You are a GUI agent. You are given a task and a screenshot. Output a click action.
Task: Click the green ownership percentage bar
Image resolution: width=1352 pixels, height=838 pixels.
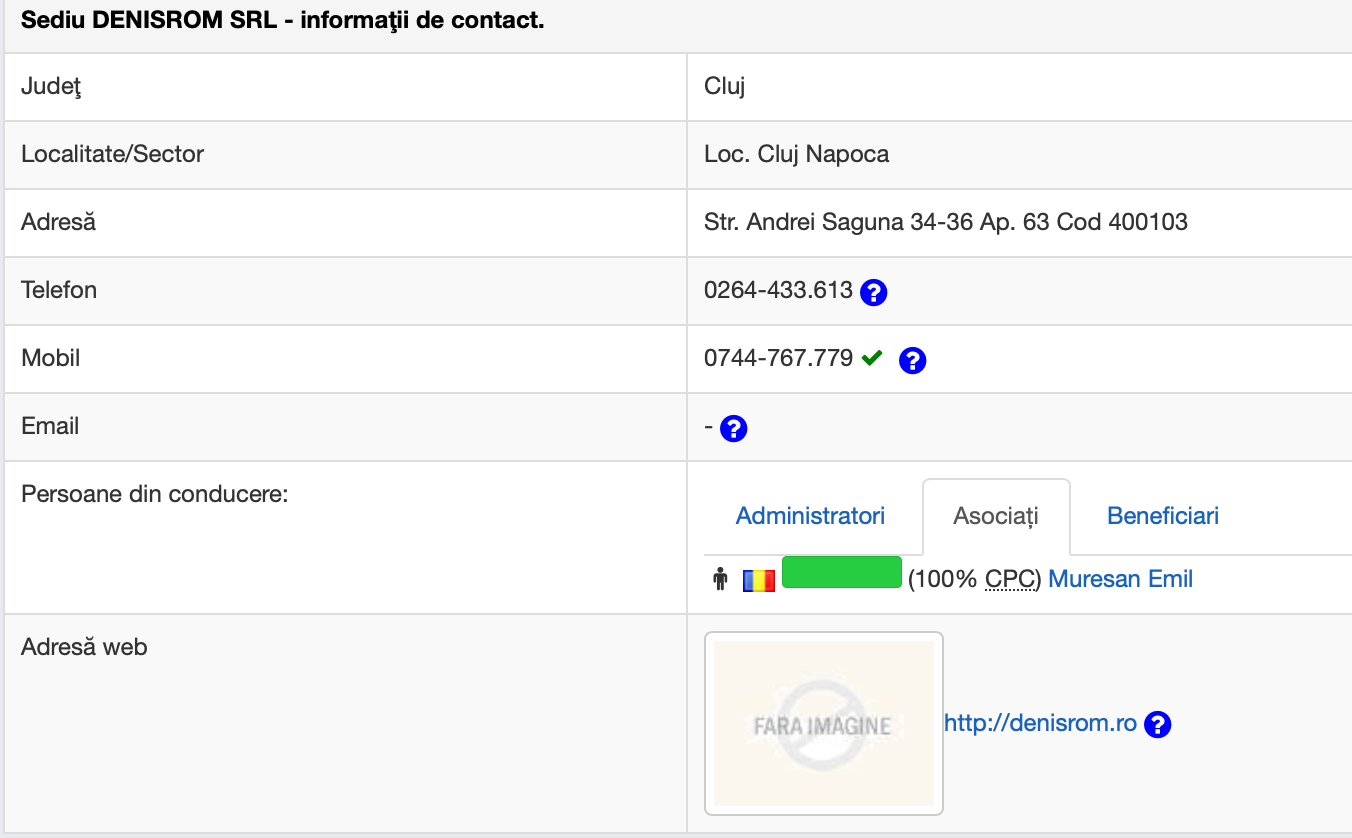pyautogui.click(x=842, y=572)
